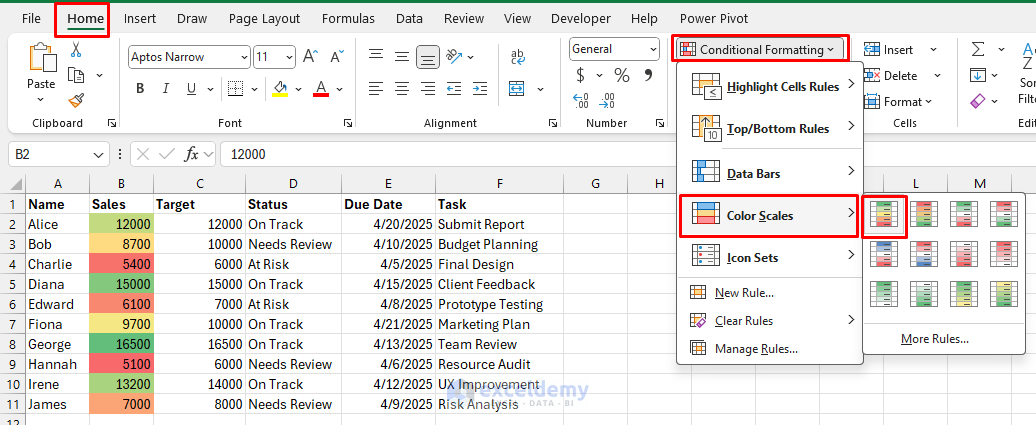Click the Borders icon in Font group
Image resolution: width=1036 pixels, height=425 pixels.
click(235, 88)
